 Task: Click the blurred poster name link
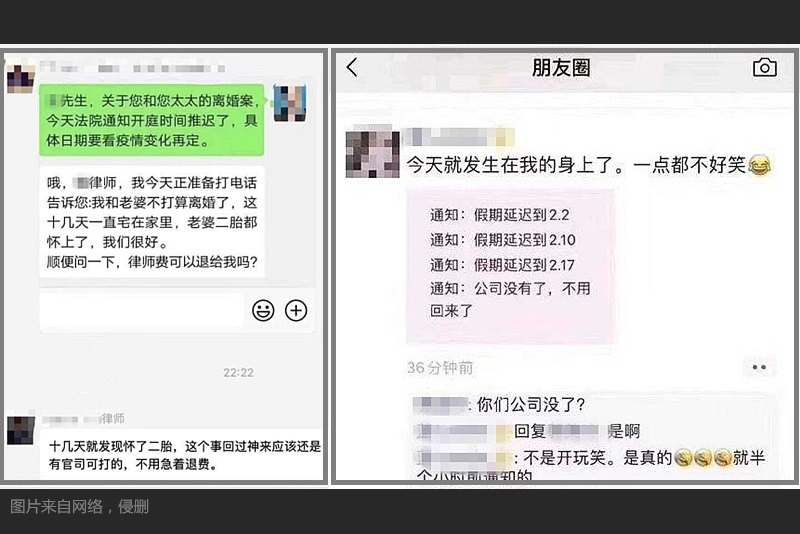tap(458, 137)
